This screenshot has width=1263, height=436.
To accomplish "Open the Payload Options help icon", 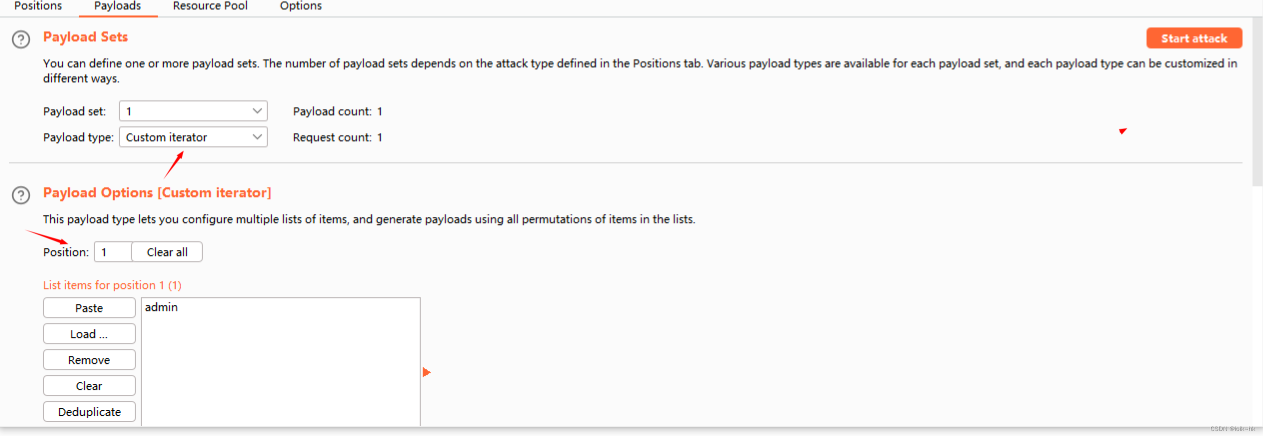I will tap(20, 194).
